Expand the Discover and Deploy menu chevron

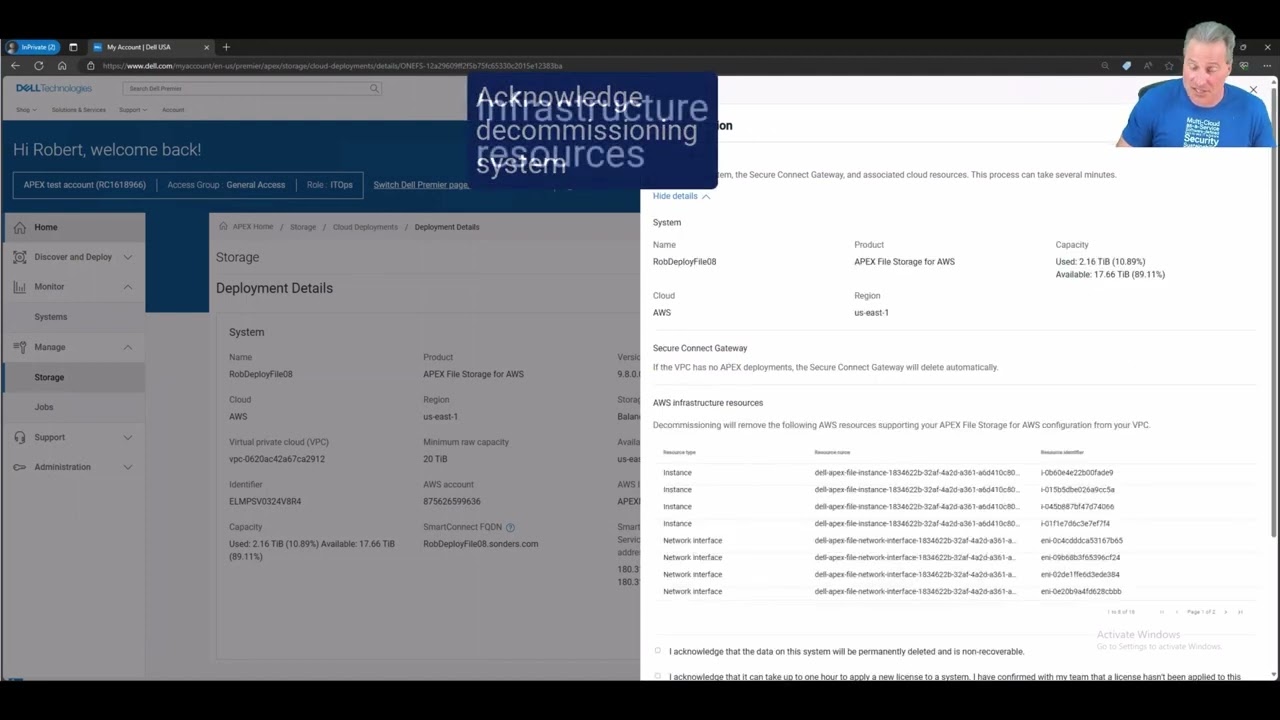127,257
